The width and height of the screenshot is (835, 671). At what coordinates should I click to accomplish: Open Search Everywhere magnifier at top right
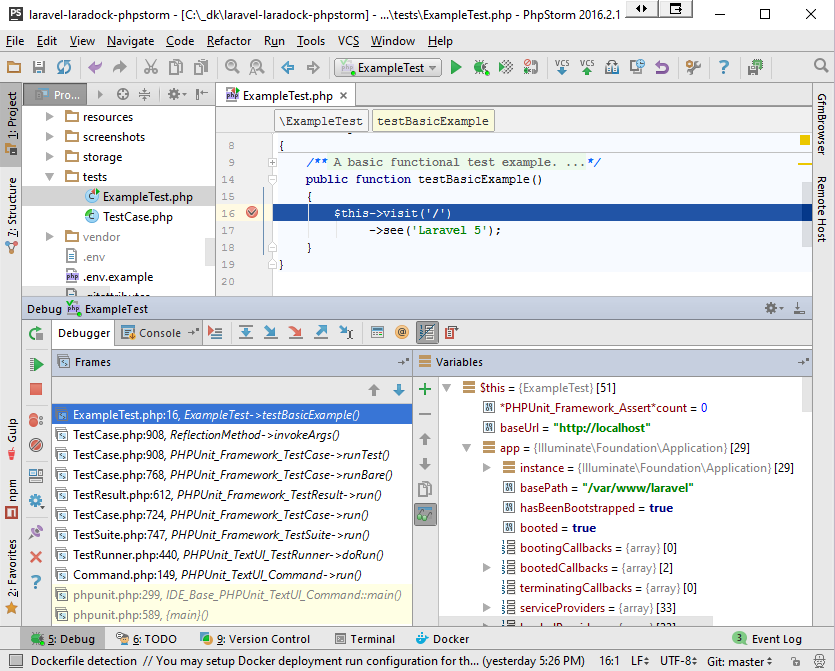coord(821,66)
